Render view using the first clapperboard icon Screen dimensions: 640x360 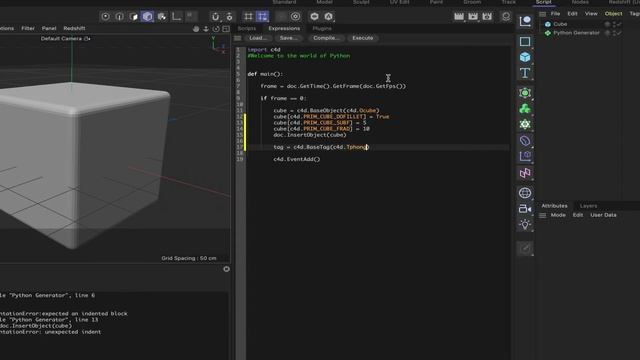point(459,16)
